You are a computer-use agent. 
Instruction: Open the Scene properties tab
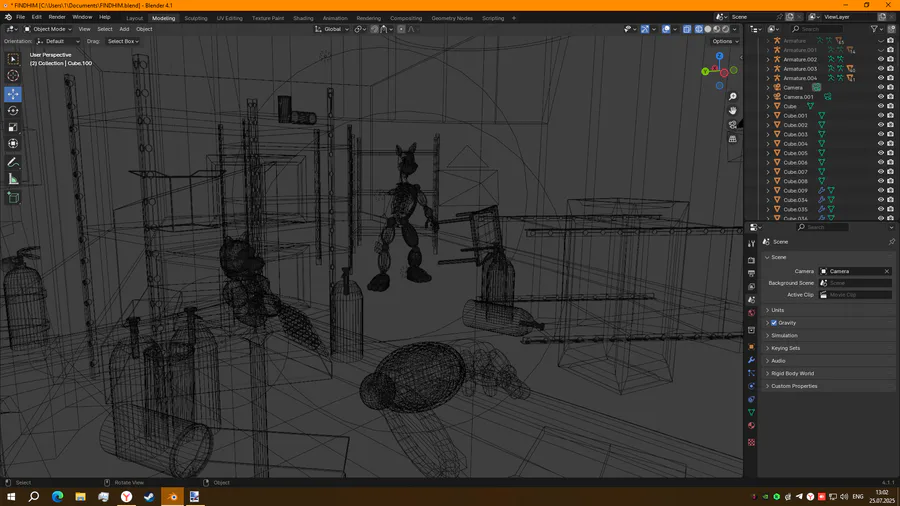point(751,299)
